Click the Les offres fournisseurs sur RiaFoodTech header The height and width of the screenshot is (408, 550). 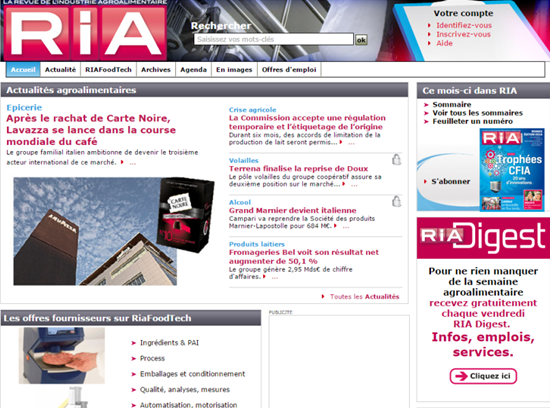(x=131, y=318)
